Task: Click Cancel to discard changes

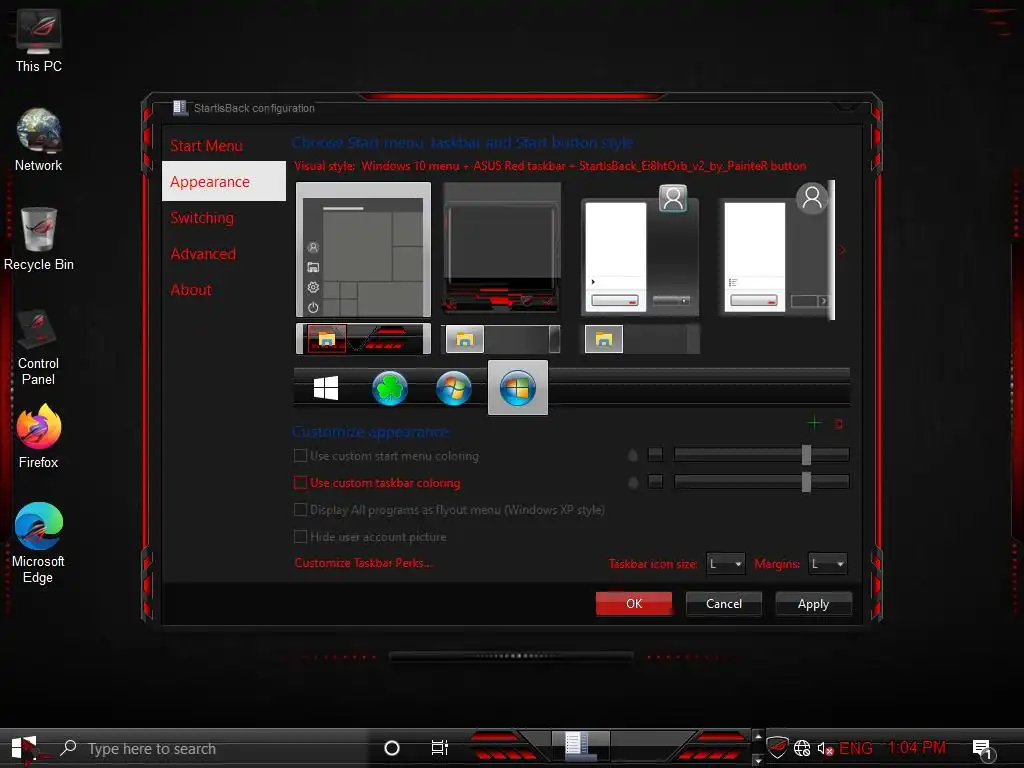Action: coord(724,603)
